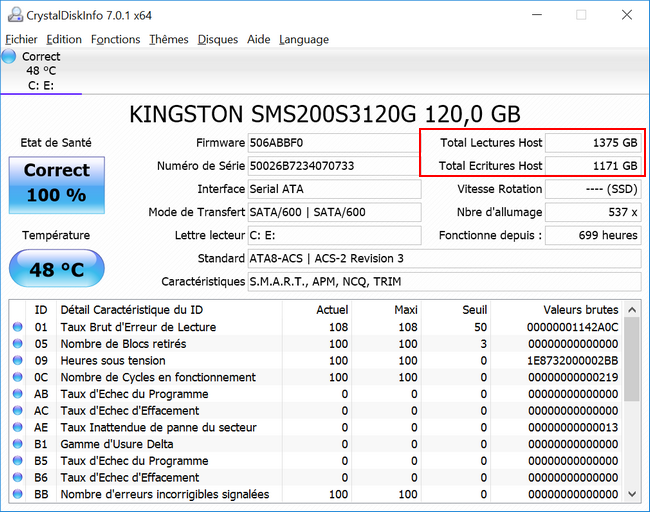The height and width of the screenshot is (512, 650).
Task: Click the scroll down arrow of SMART list
Action: point(632,494)
